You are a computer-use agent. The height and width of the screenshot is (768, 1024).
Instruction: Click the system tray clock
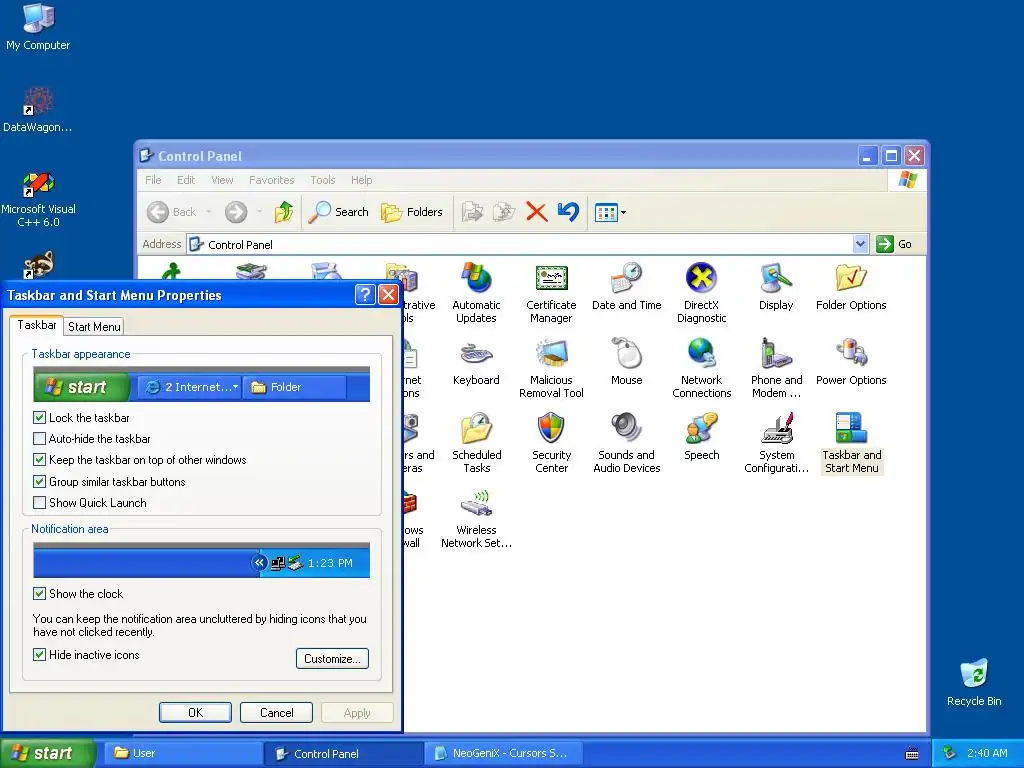coord(987,753)
